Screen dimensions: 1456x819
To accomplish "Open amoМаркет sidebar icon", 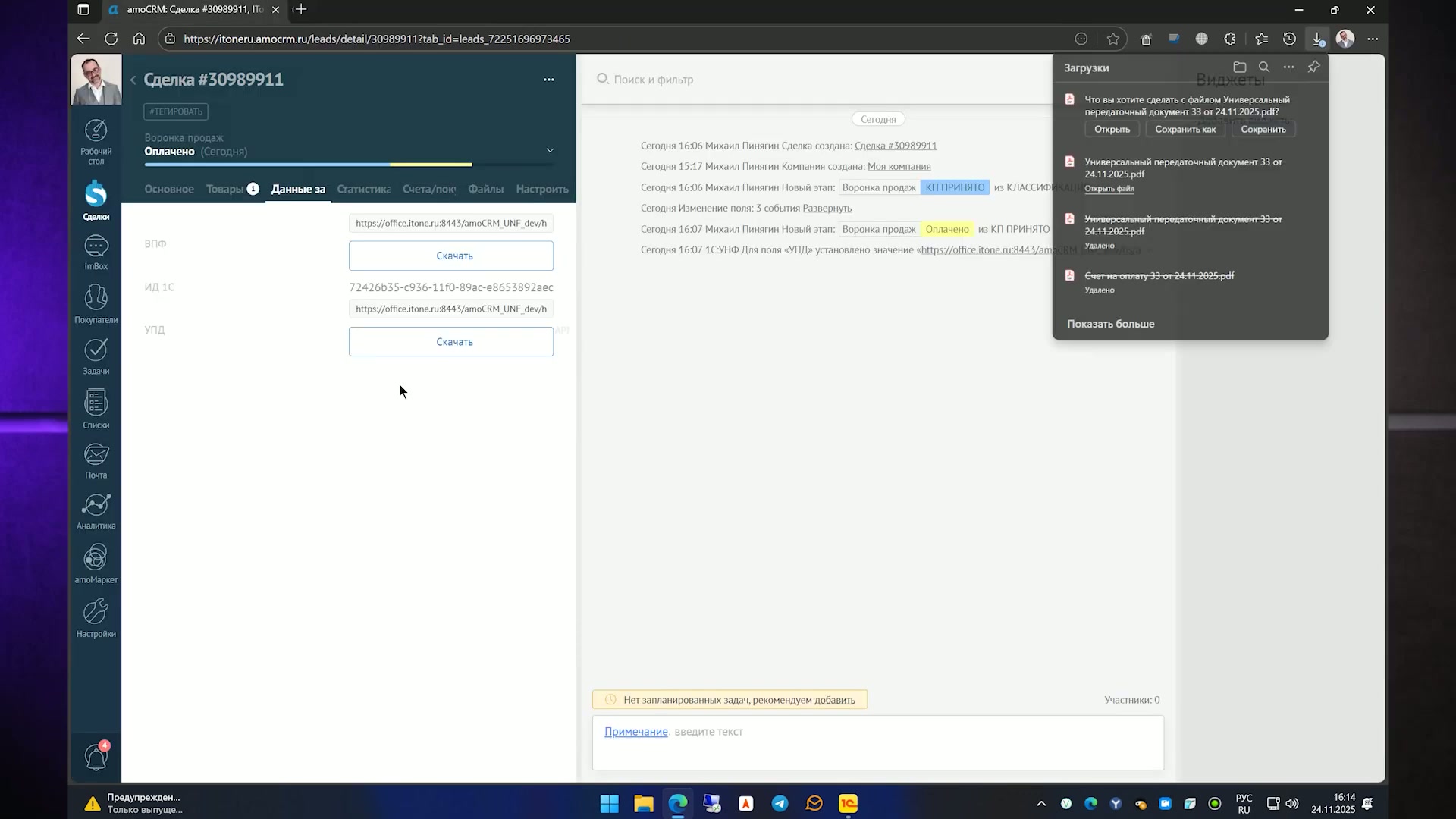I will coord(96,564).
